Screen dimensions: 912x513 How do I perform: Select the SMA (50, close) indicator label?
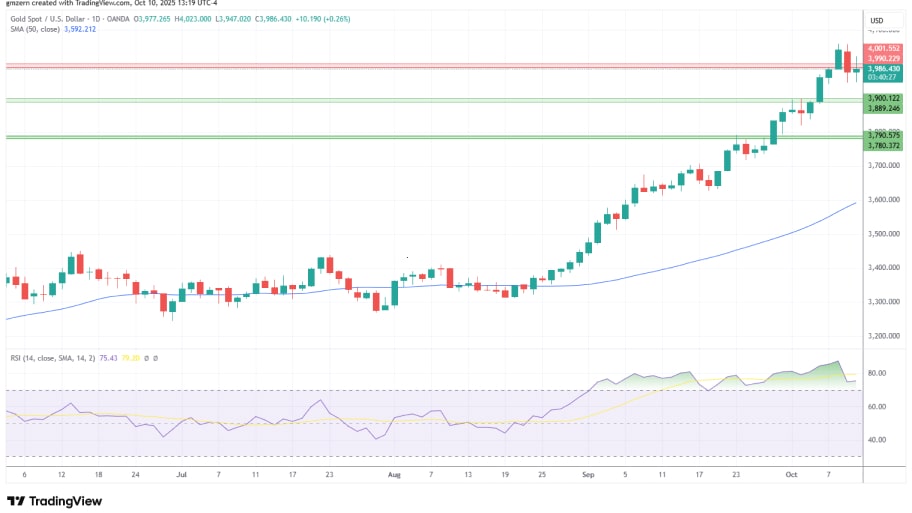tap(38, 31)
